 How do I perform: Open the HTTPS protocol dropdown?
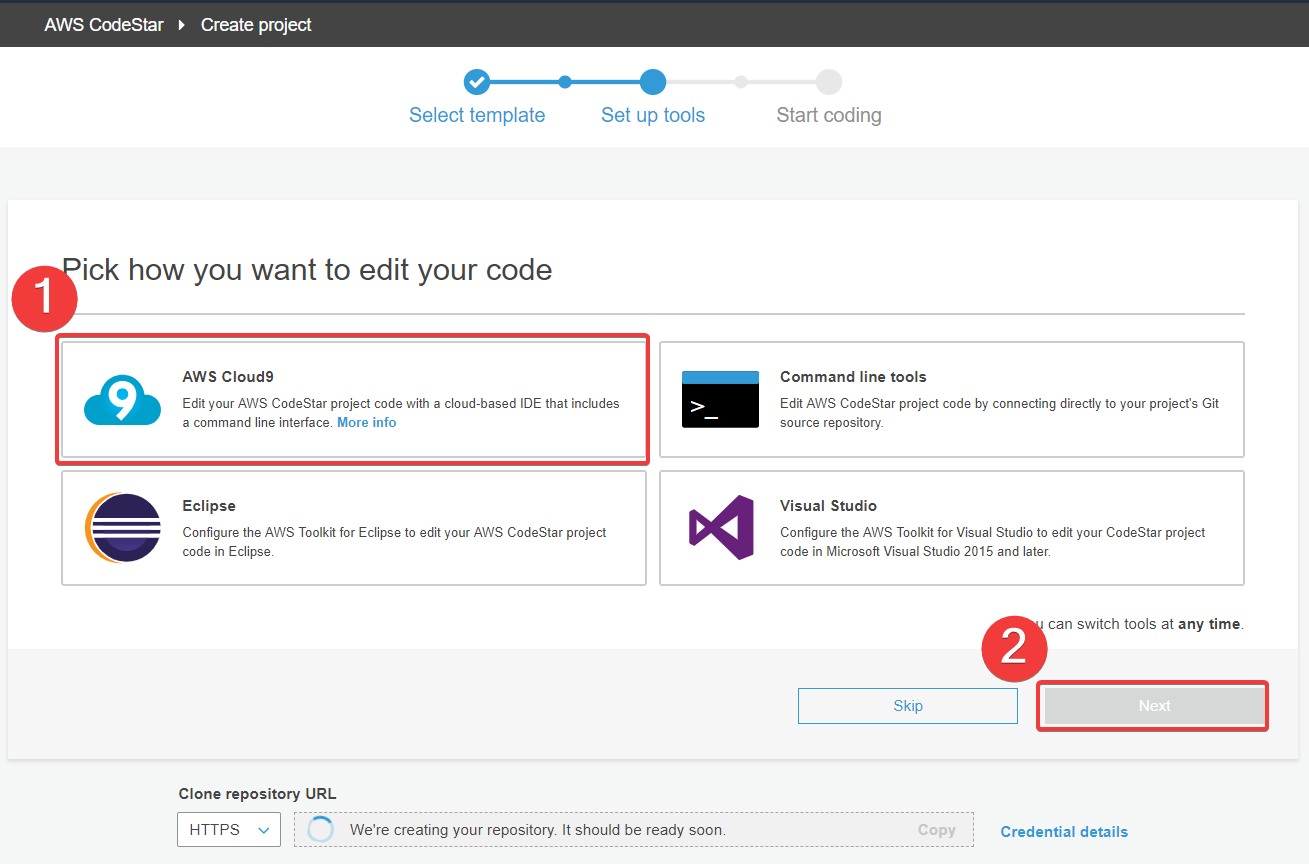click(x=229, y=830)
